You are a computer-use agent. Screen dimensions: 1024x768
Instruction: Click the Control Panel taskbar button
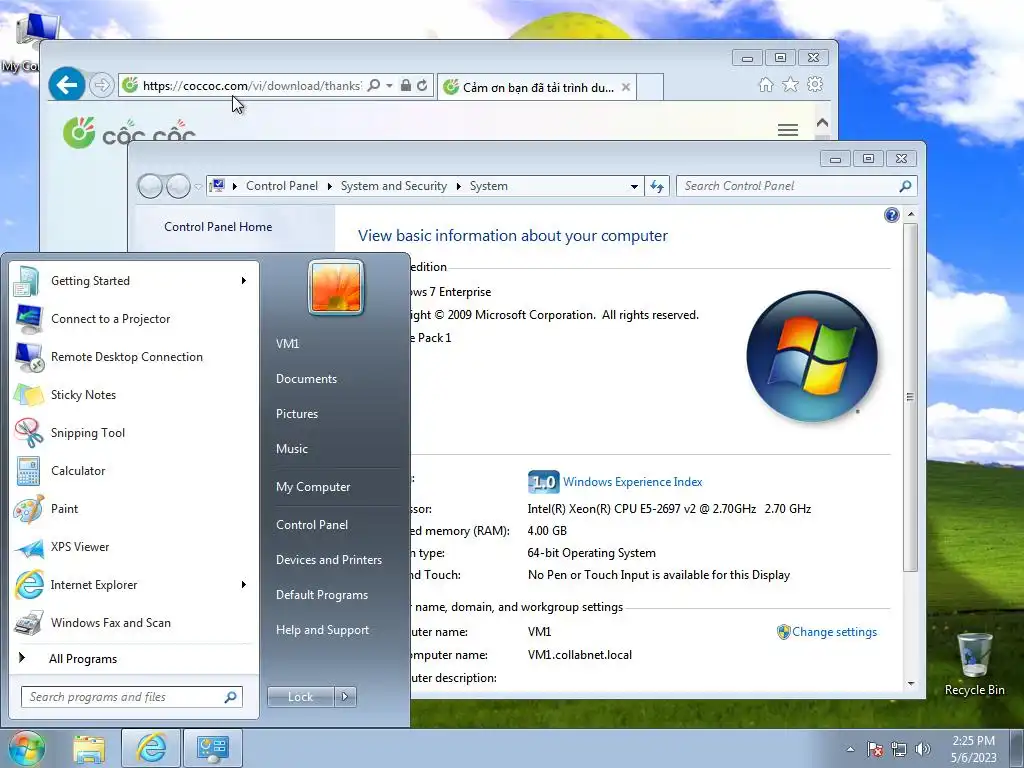click(x=213, y=748)
